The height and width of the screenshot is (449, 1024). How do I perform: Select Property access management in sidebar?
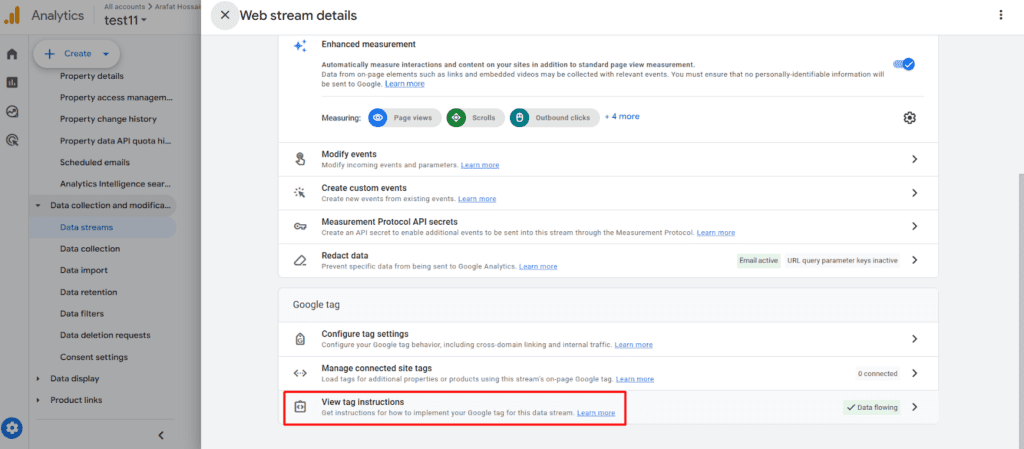(x=116, y=97)
